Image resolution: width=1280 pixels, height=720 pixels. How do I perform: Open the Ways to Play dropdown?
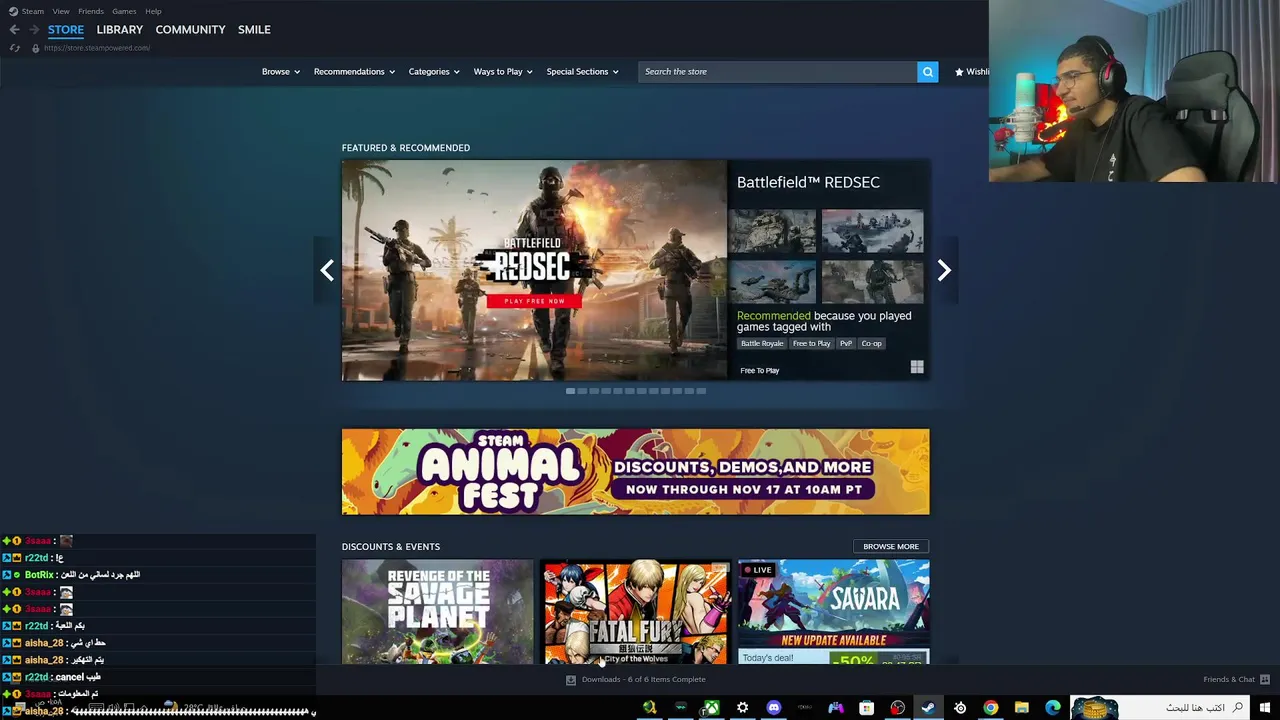(503, 72)
